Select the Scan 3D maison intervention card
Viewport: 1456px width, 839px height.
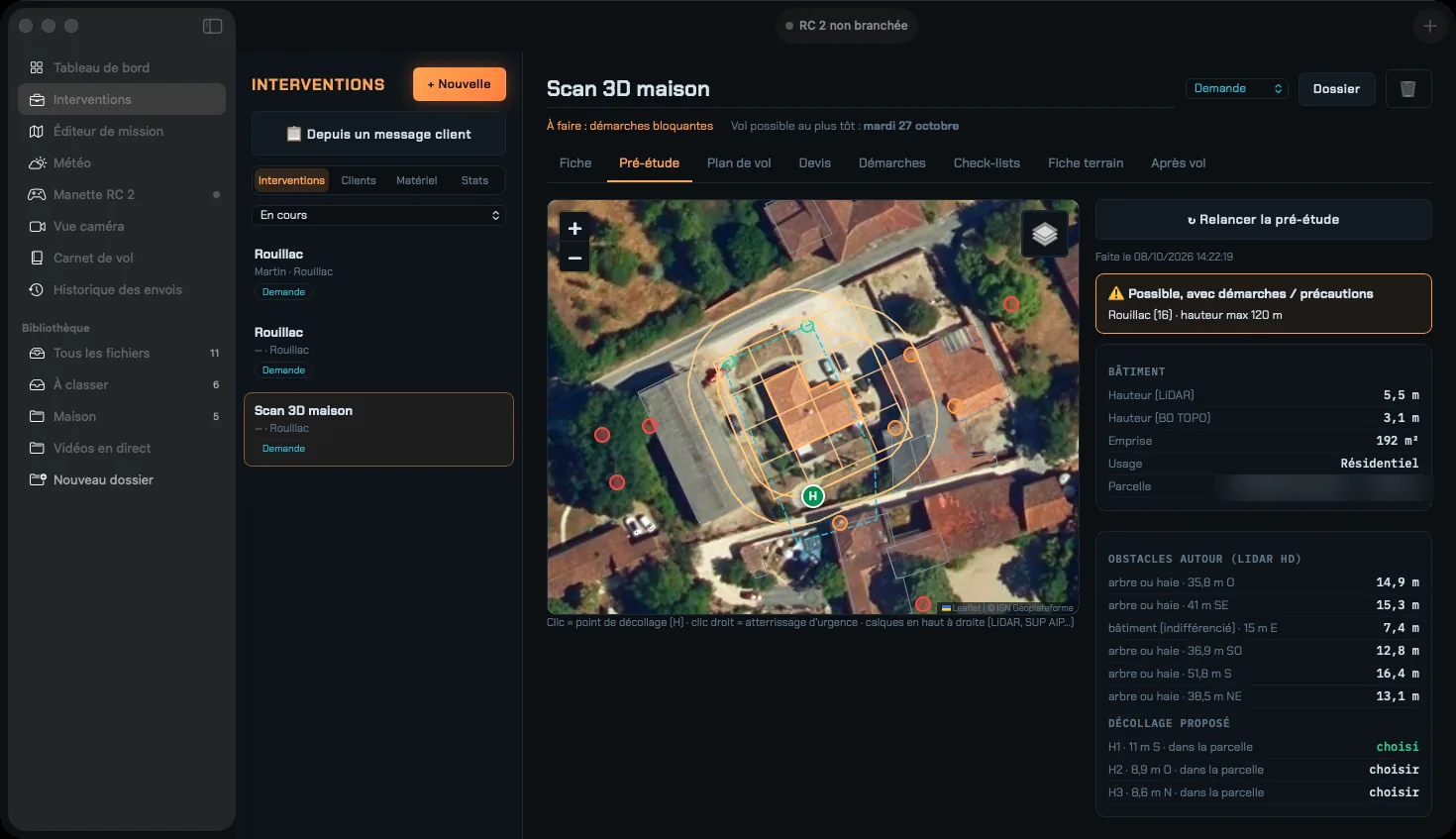[x=378, y=429]
